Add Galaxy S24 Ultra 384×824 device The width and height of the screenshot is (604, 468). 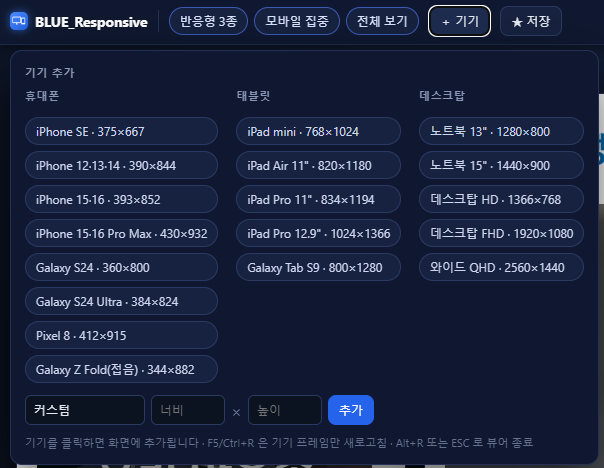tap(121, 301)
